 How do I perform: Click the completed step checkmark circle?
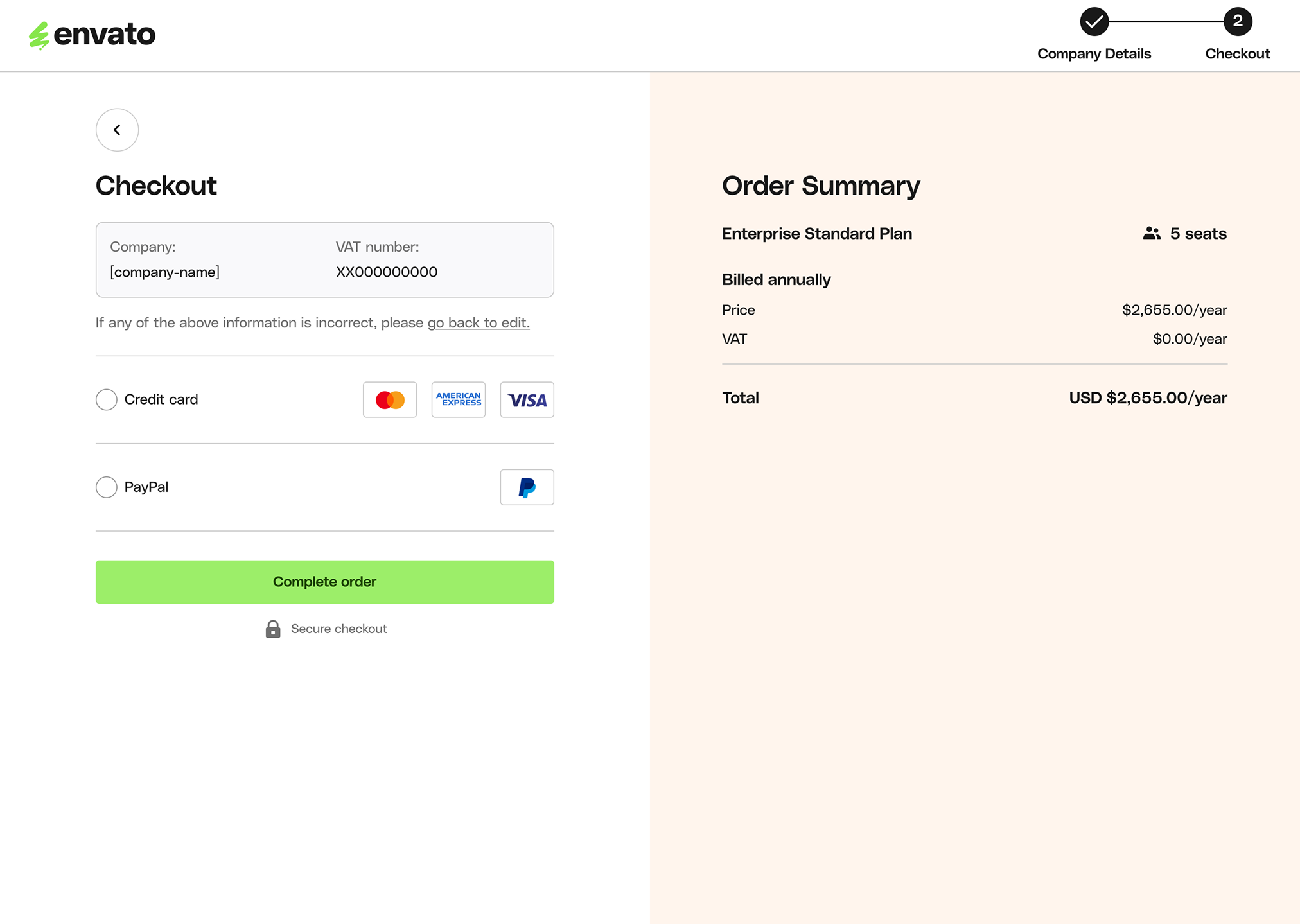click(1094, 22)
